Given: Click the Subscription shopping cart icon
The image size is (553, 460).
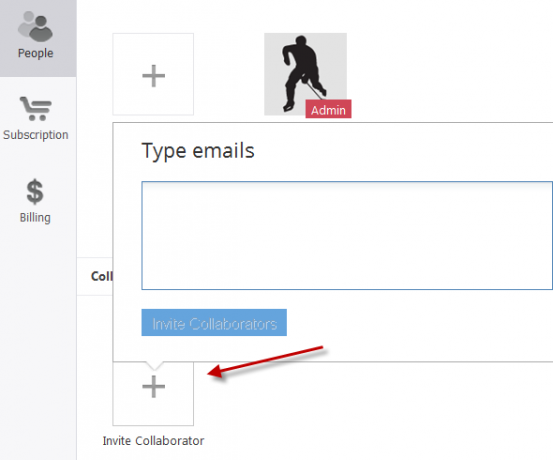Looking at the screenshot, I should [x=36, y=109].
